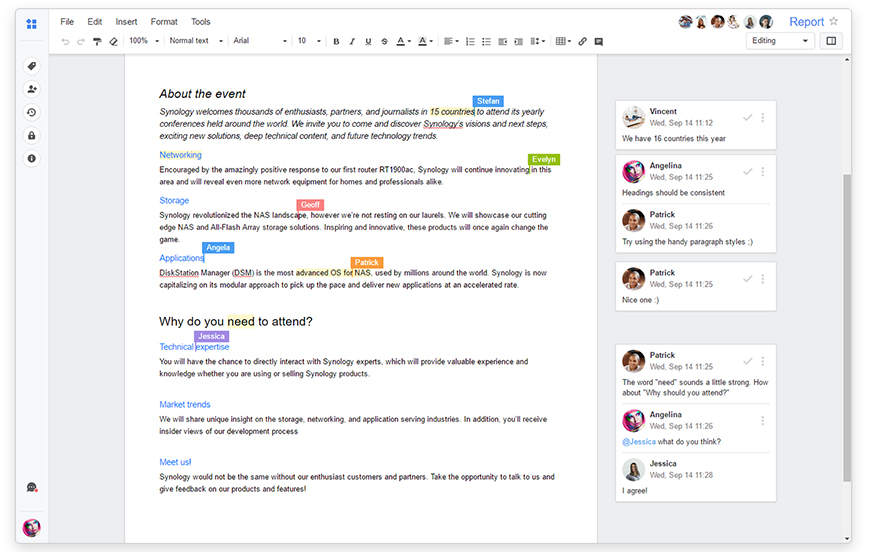The height and width of the screenshot is (552, 869).
Task: Click the user profile avatar at bottom left
Action: (32, 527)
